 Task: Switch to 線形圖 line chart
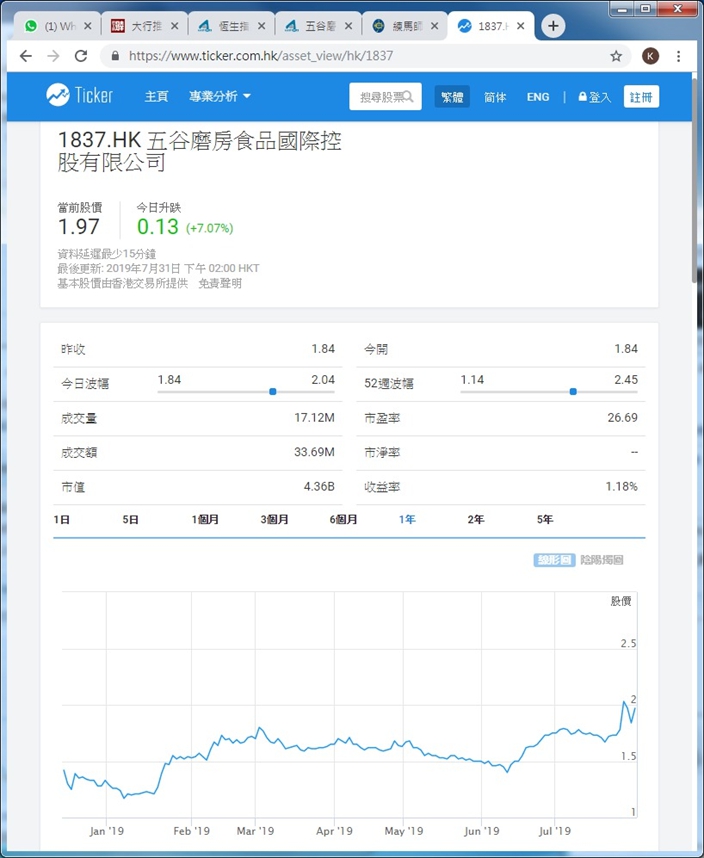tap(554, 560)
